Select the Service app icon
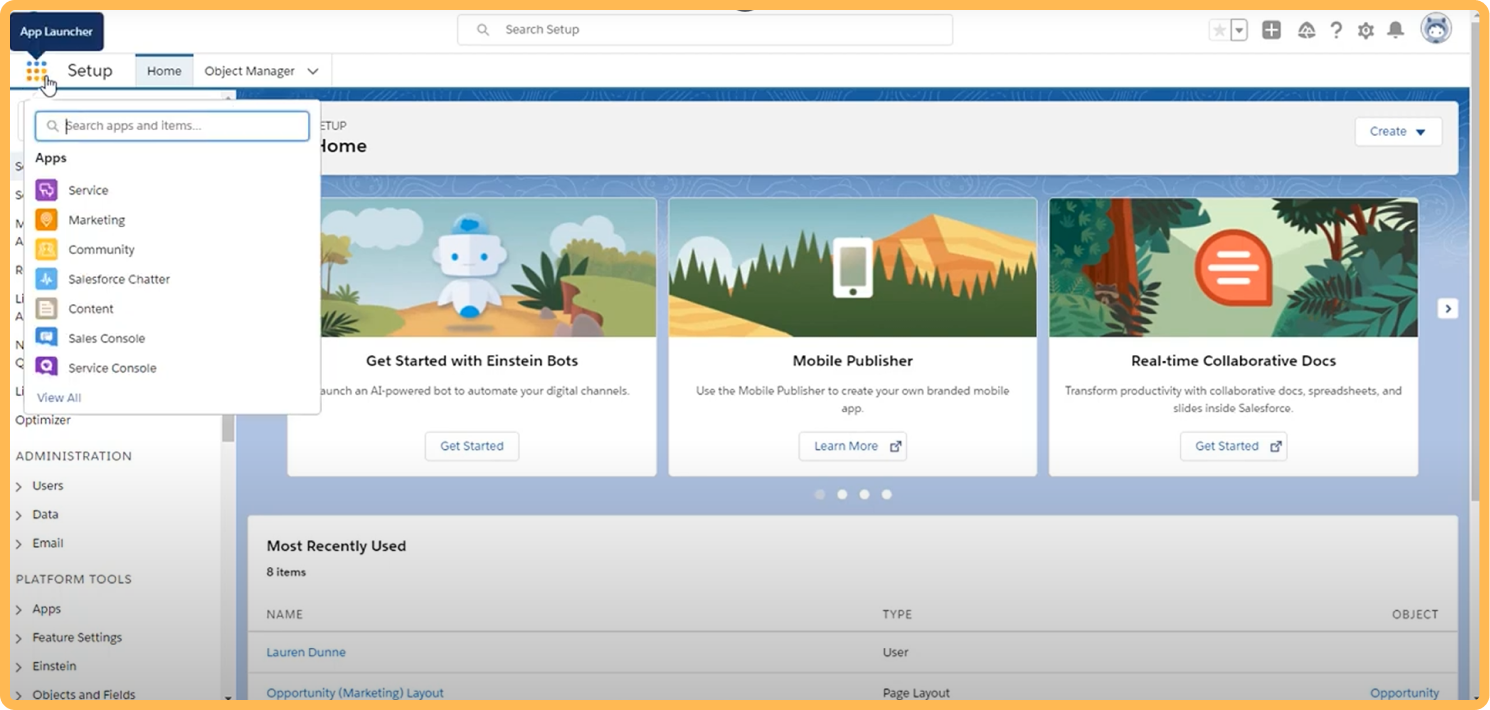Viewport: 1490px width, 710px height. coord(46,190)
